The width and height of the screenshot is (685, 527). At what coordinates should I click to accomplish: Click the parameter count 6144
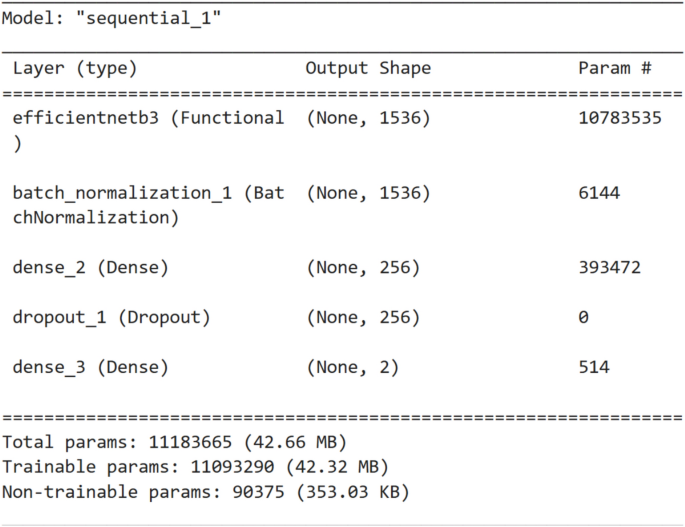click(x=599, y=193)
